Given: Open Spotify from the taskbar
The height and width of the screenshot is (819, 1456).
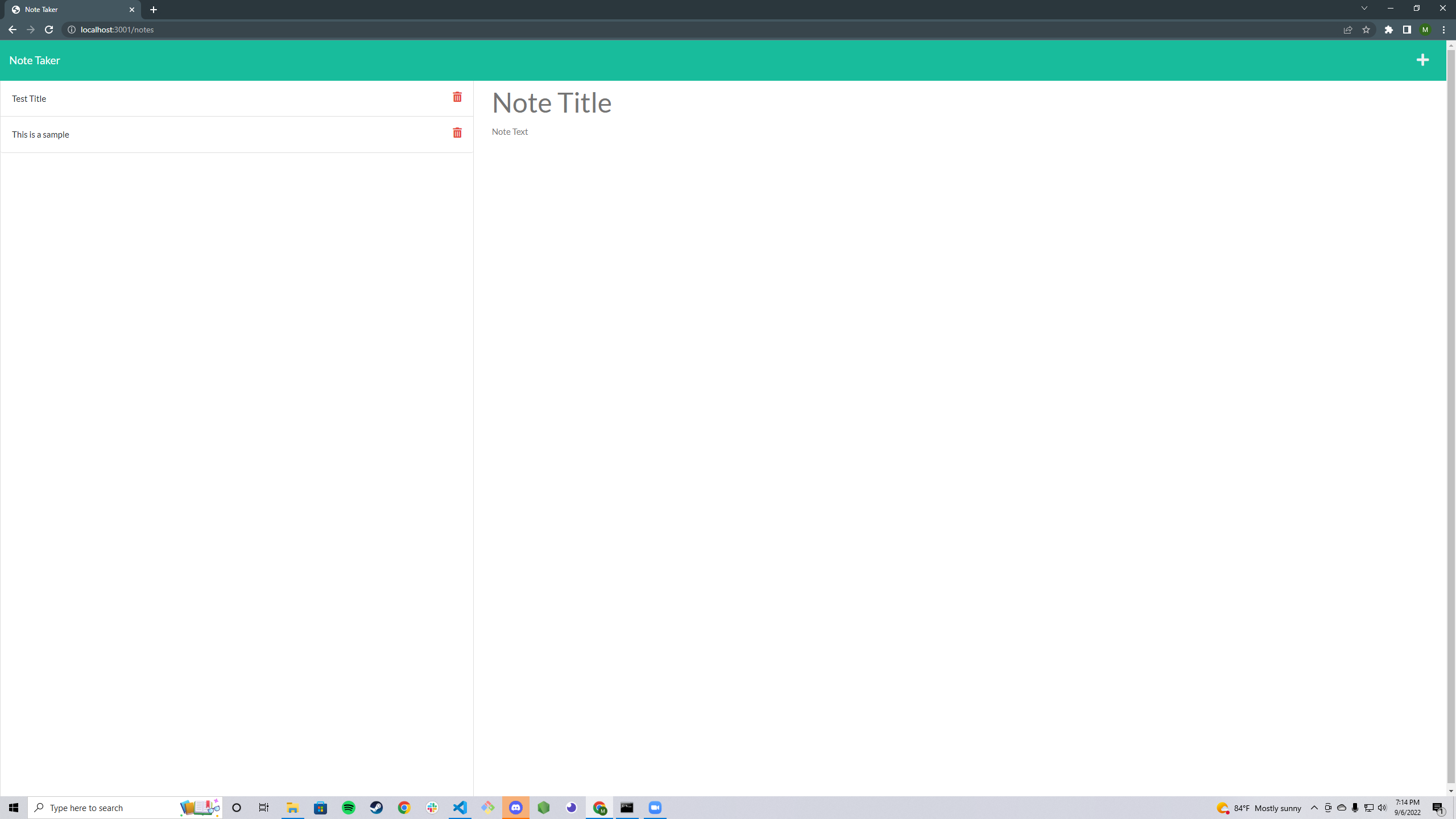Looking at the screenshot, I should pos(349,807).
